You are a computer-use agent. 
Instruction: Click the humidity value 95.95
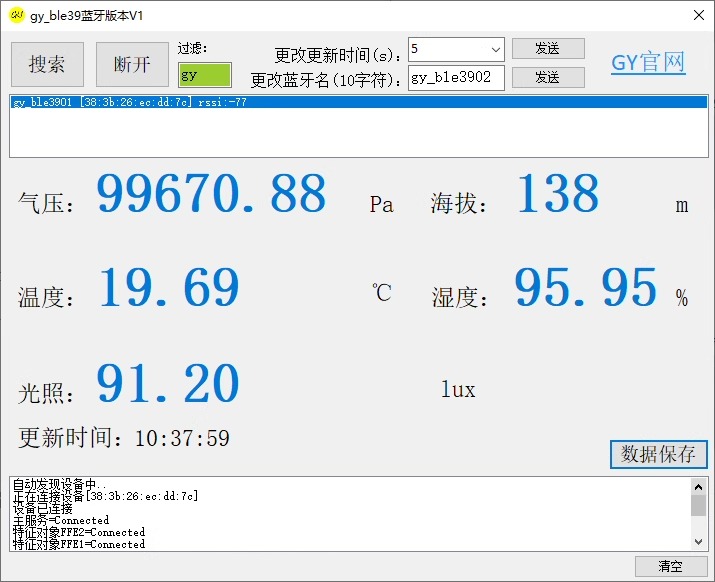click(x=586, y=287)
